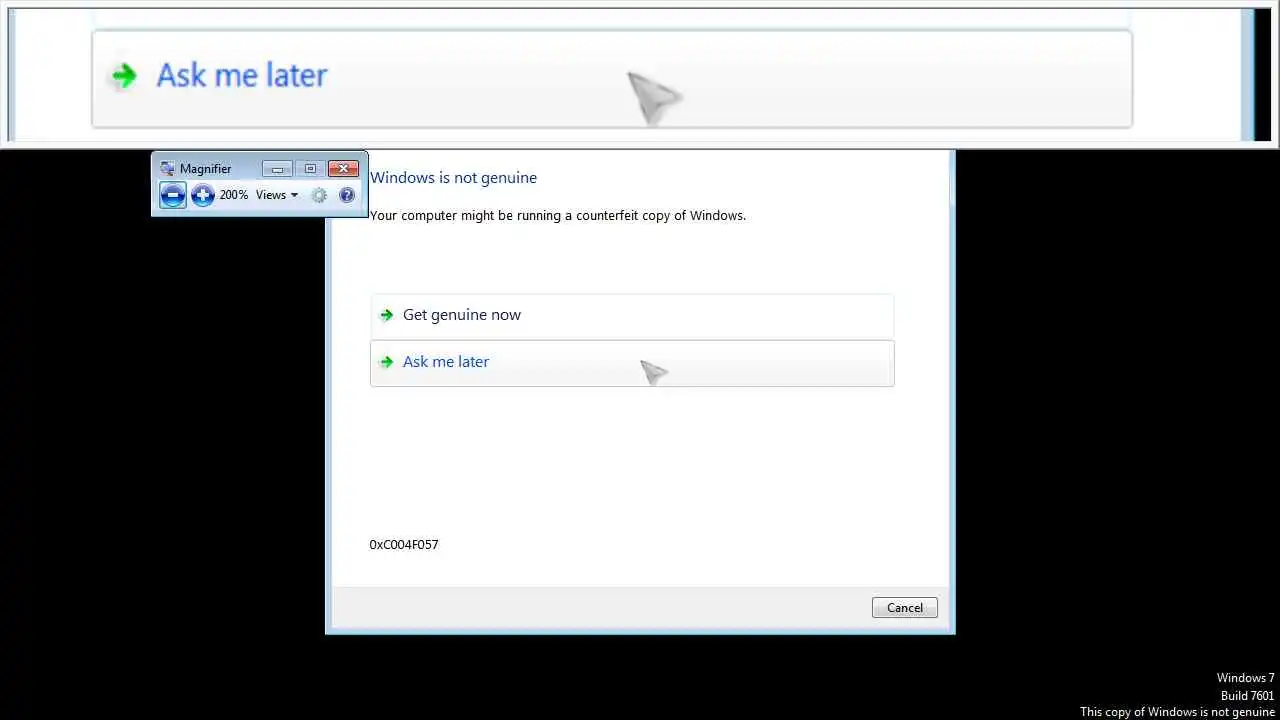This screenshot has height=720, width=1280.
Task: Zoom in with Magnifier plus button
Action: (x=203, y=195)
